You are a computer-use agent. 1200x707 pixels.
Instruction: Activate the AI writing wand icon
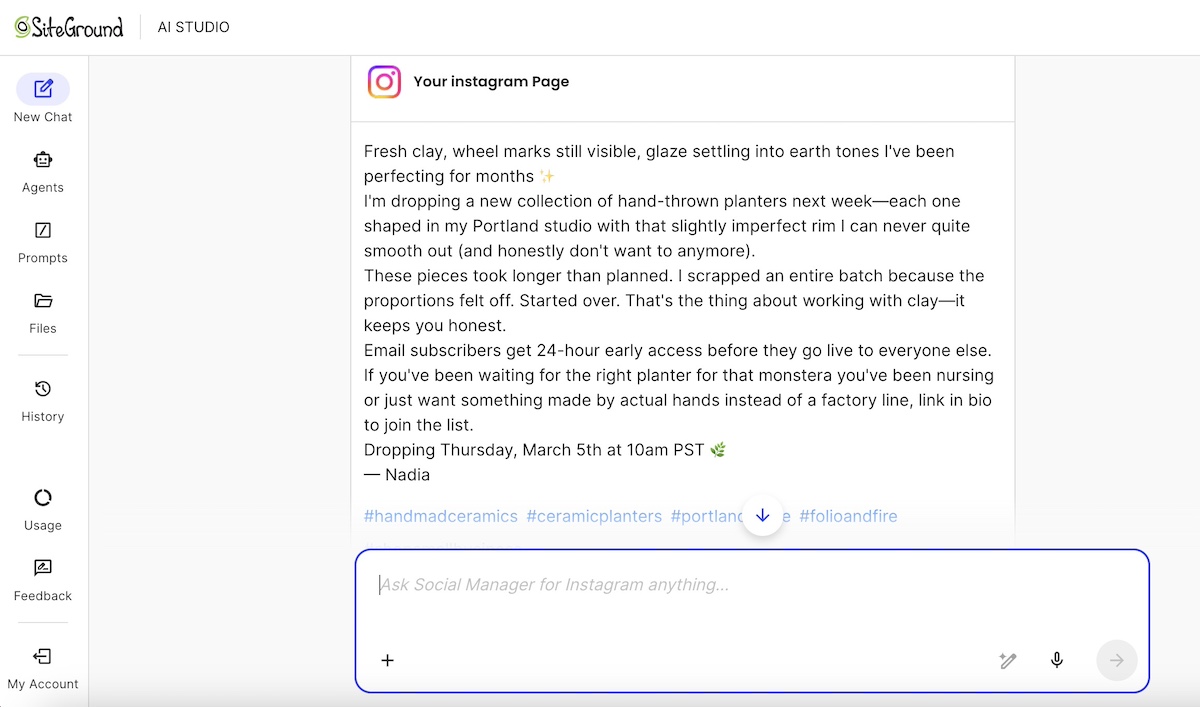[x=1008, y=660]
